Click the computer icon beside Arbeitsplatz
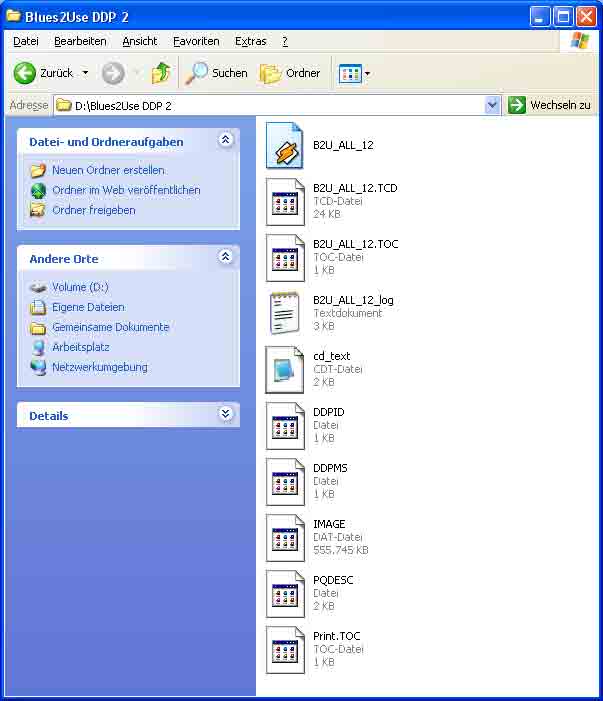The height and width of the screenshot is (701, 603). 38,347
